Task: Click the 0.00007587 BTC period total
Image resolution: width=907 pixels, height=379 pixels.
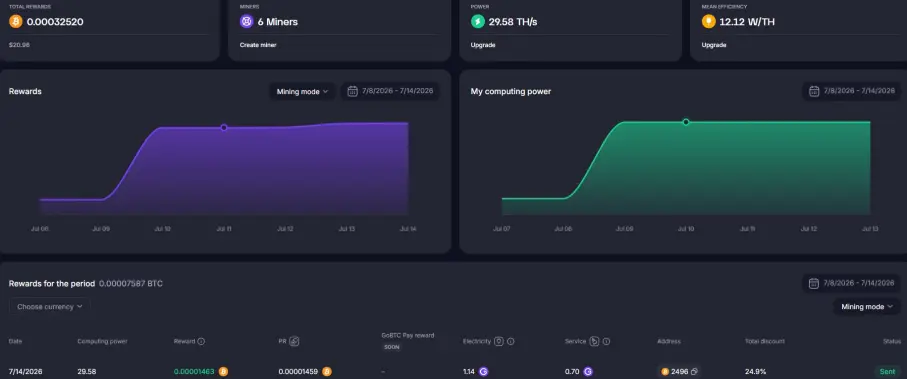Action: coord(131,284)
